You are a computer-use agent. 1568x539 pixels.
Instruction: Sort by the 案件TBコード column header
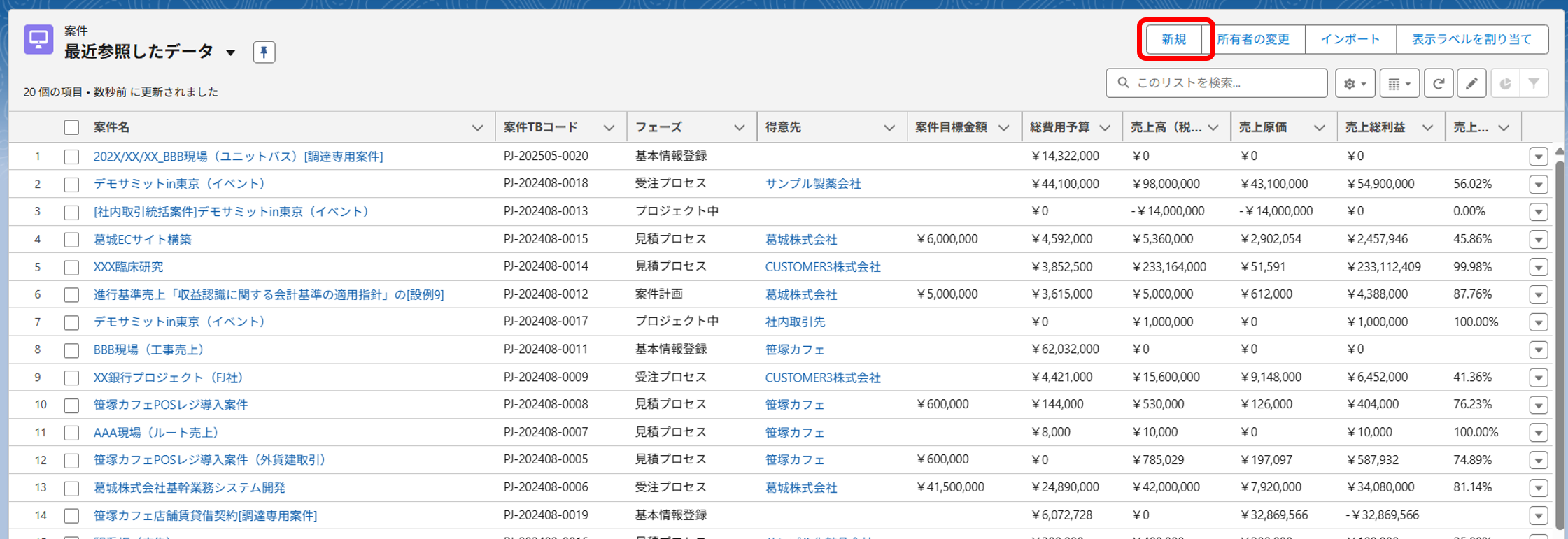pos(541,127)
